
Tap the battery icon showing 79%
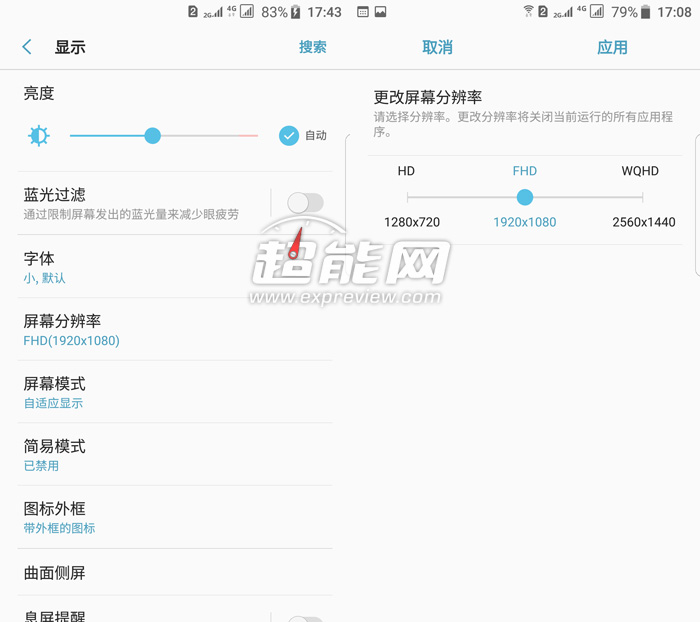[646, 12]
